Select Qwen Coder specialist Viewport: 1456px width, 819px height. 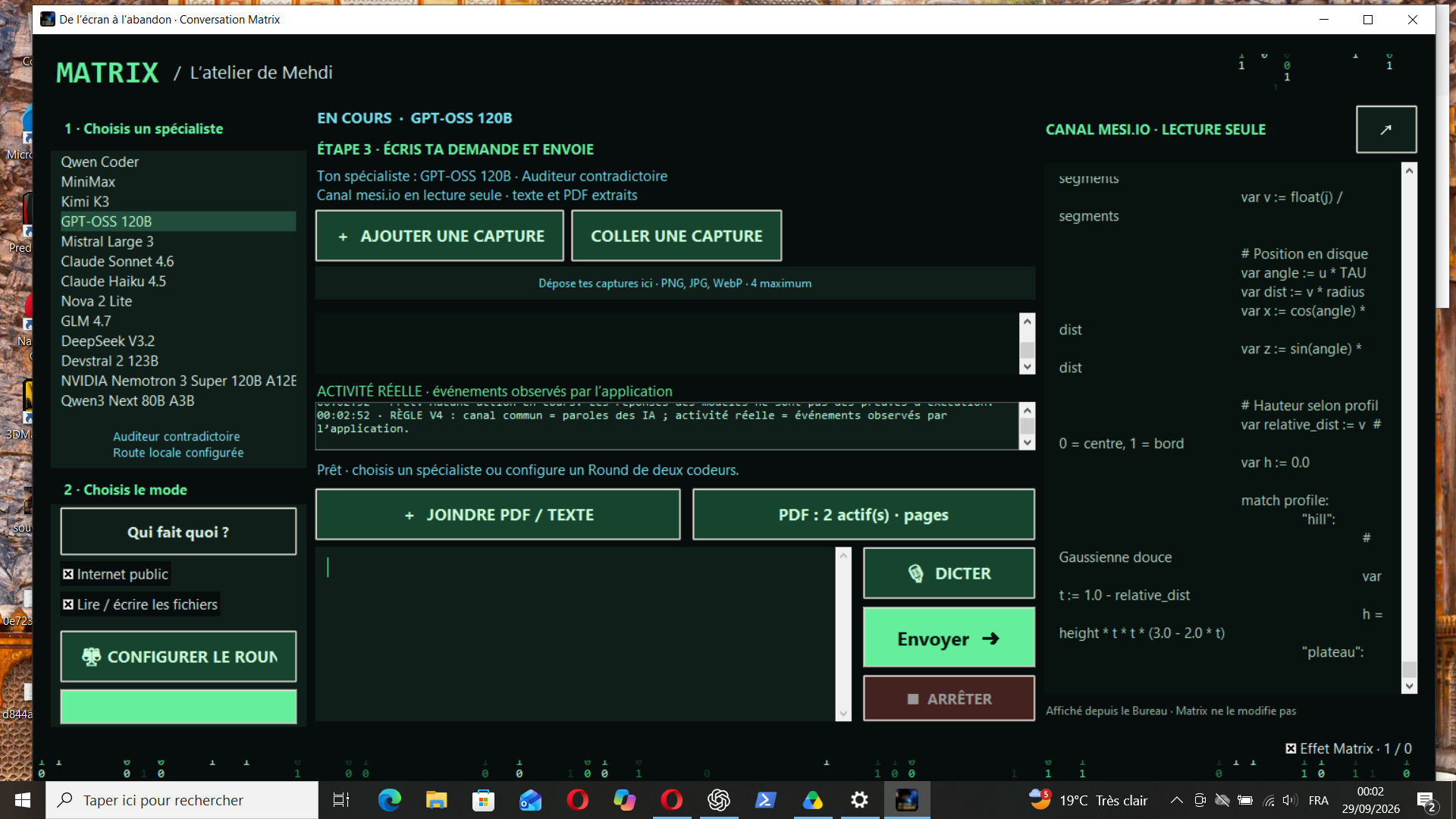click(x=178, y=162)
